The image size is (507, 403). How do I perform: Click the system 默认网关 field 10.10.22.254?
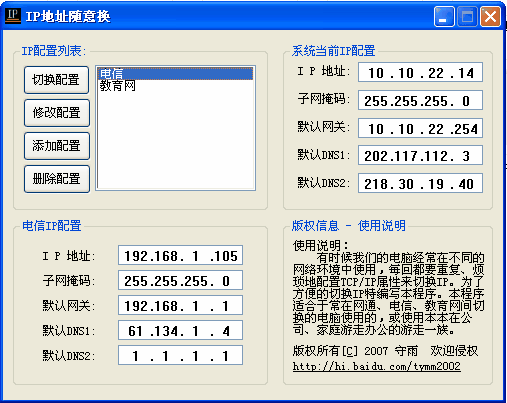click(420, 128)
